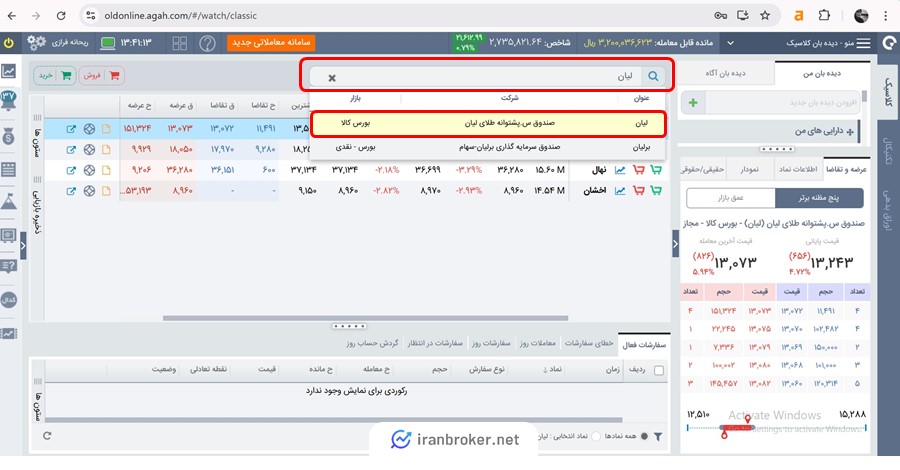Viewport: 900px width, 470px height.
Task: Click the green buy cart in اخشان row
Action: pyautogui.click(x=655, y=191)
